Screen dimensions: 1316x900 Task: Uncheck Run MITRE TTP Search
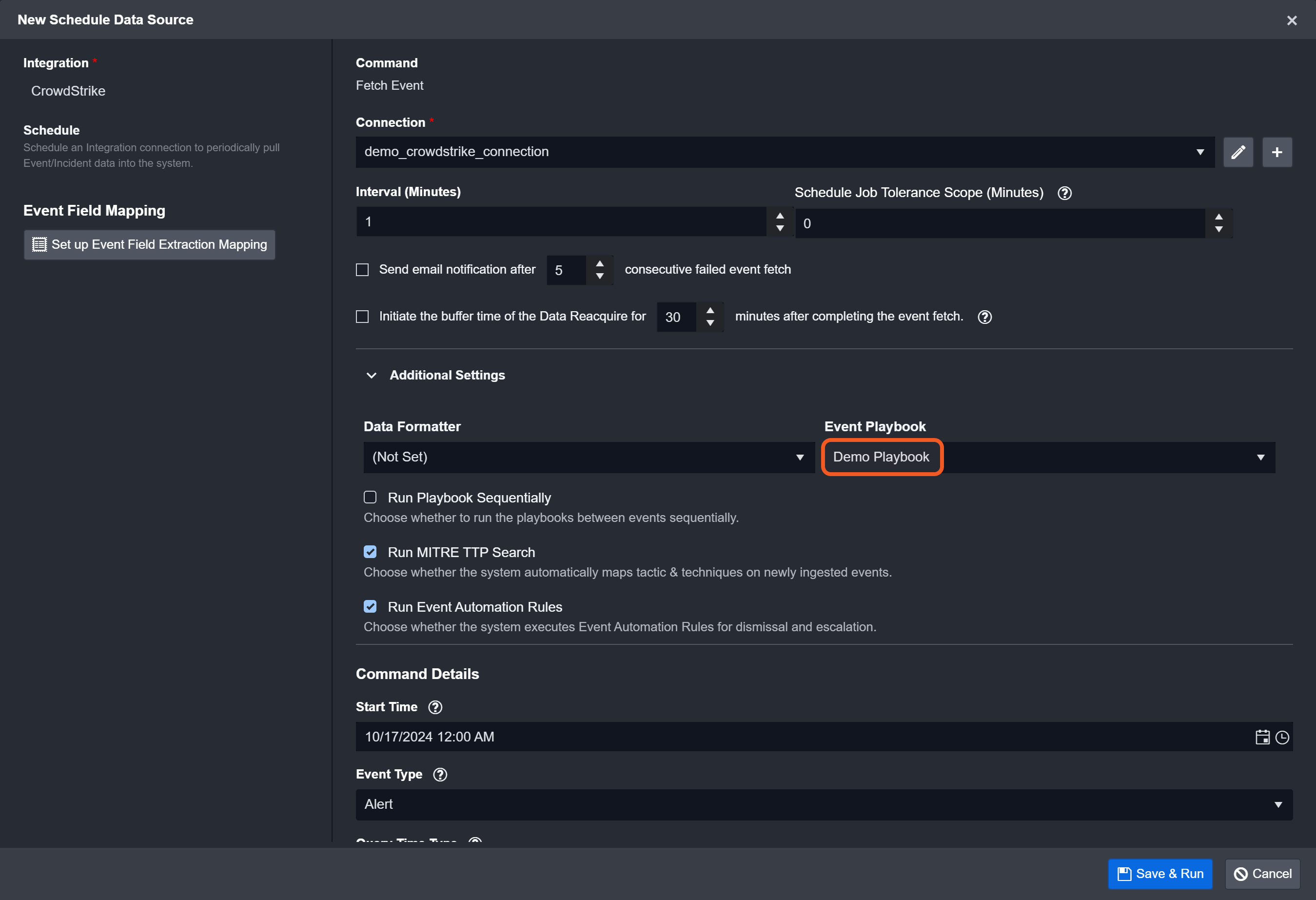point(370,552)
